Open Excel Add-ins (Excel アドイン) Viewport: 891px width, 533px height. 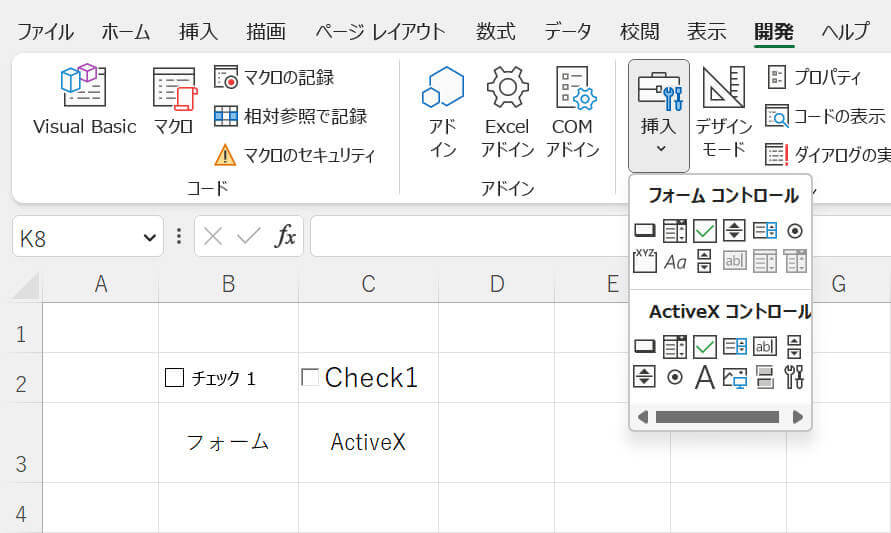(x=507, y=110)
